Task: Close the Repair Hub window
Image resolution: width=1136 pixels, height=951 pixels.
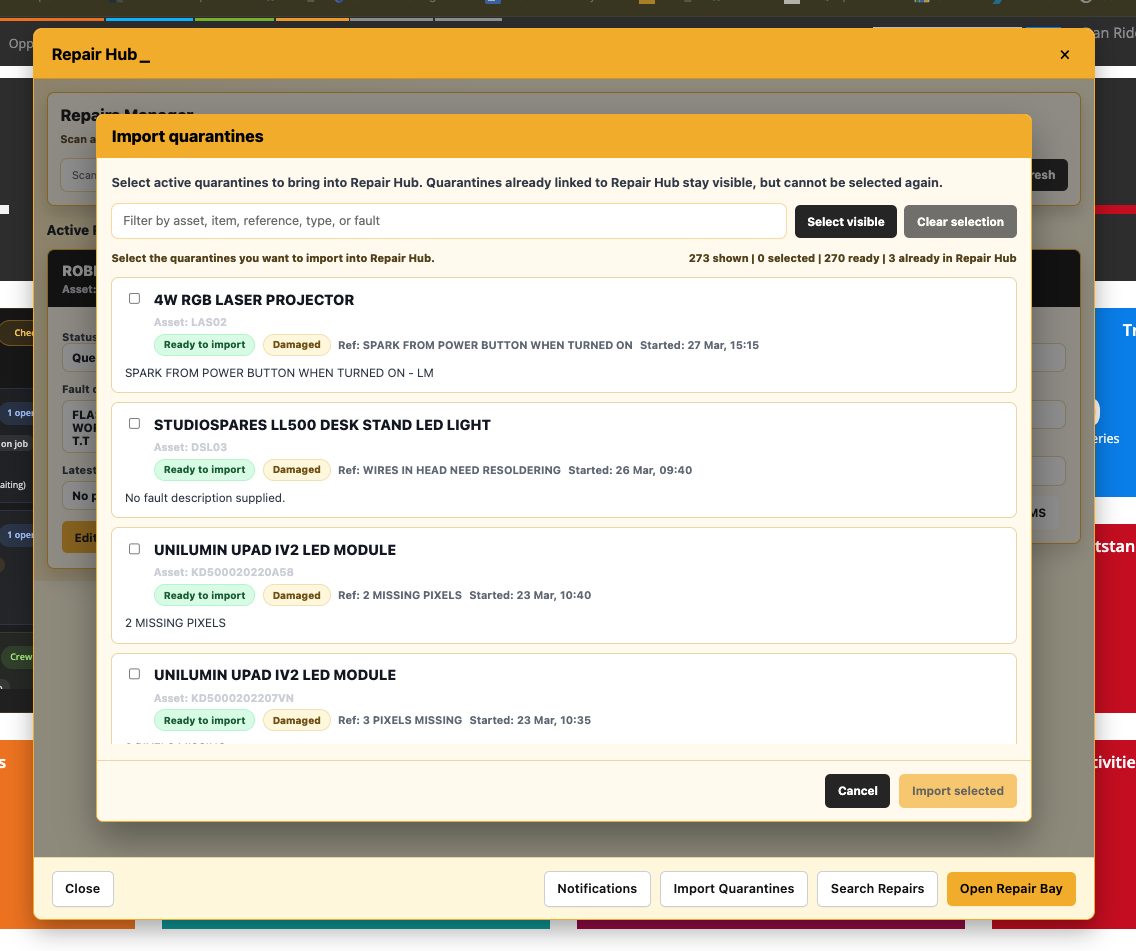Action: coord(1065,54)
